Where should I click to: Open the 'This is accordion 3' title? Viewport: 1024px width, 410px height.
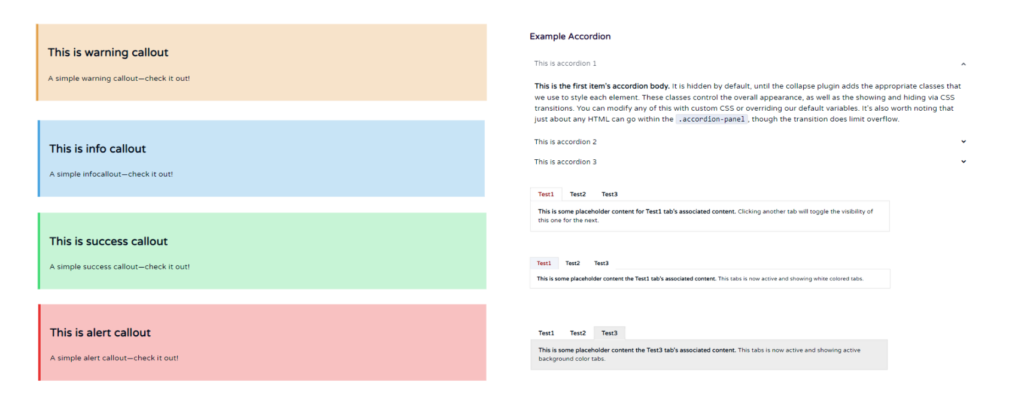[565, 161]
